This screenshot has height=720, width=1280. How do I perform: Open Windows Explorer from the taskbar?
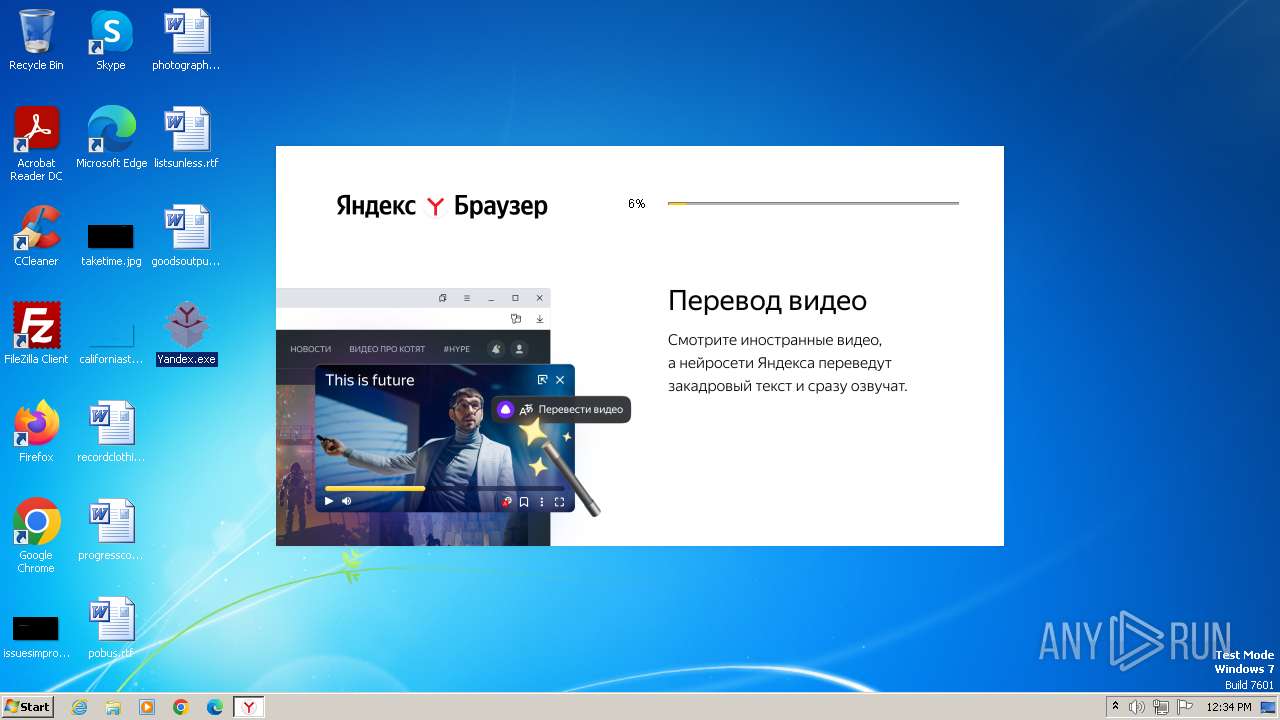[x=113, y=707]
